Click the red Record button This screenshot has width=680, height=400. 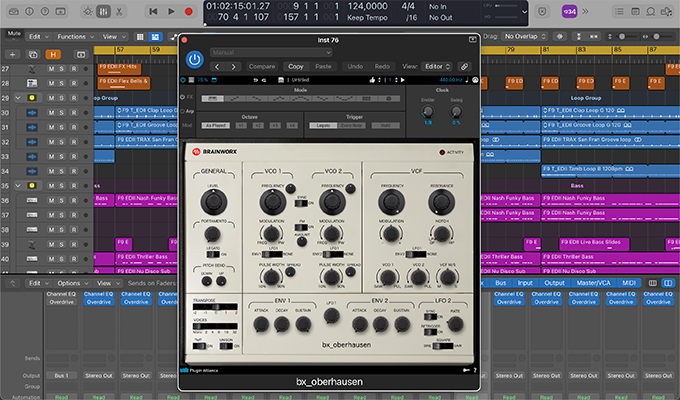tap(189, 12)
